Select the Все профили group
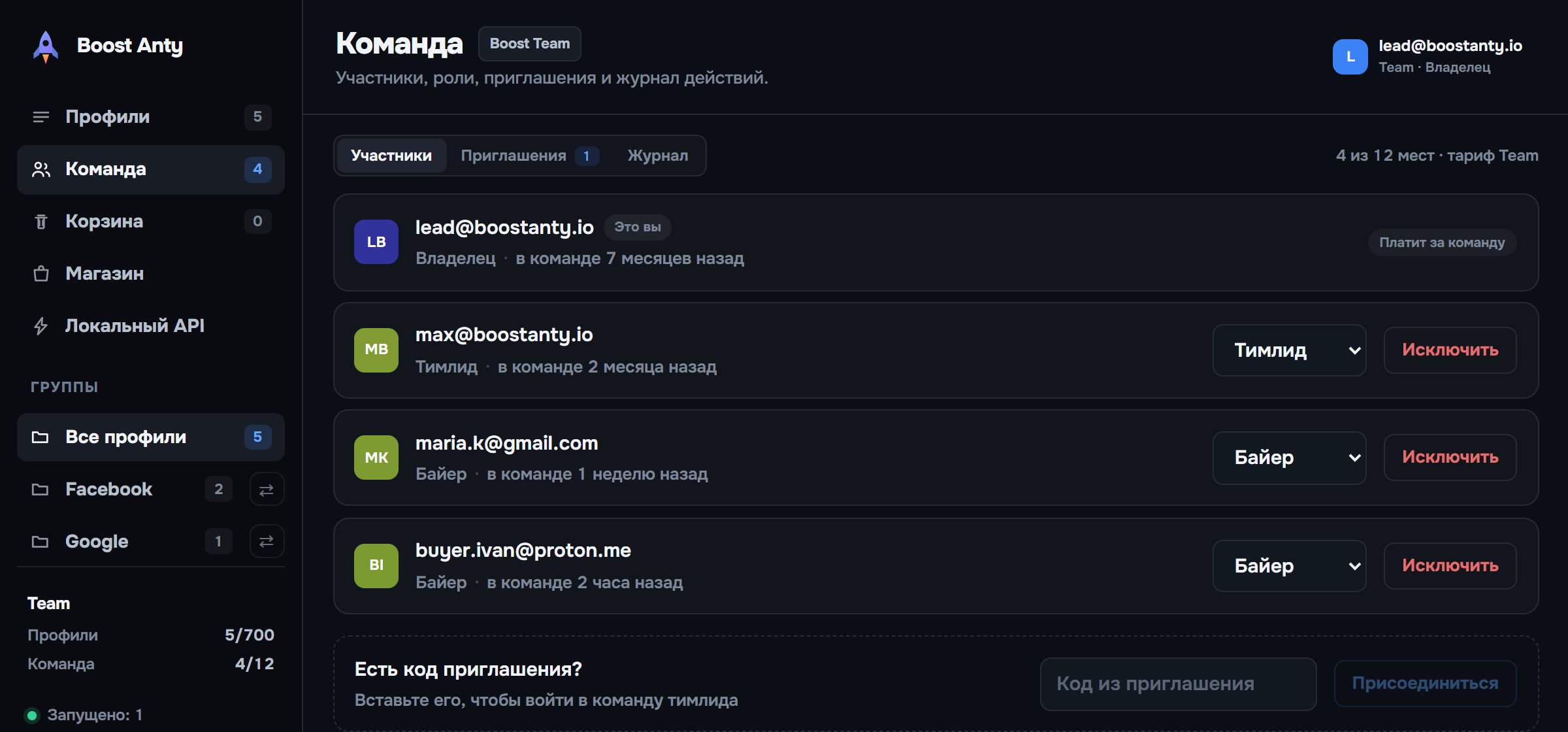The height and width of the screenshot is (732, 1568). pos(151,437)
